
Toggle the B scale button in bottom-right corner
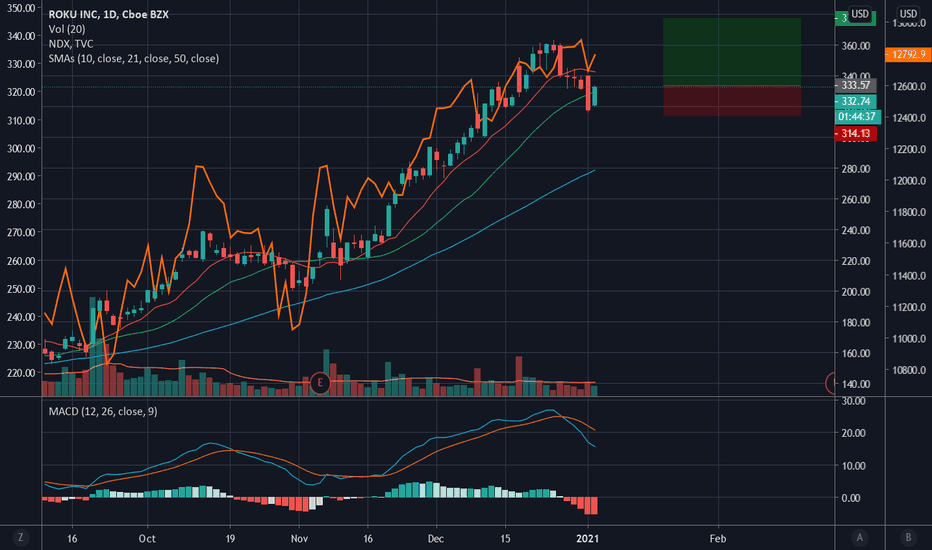(x=908, y=538)
